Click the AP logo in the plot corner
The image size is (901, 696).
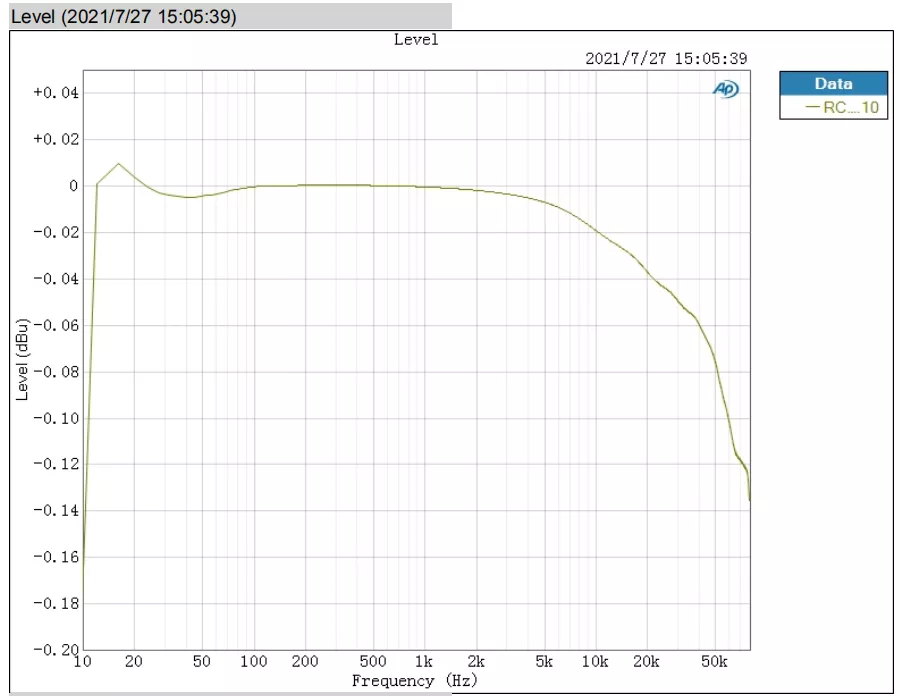726,89
